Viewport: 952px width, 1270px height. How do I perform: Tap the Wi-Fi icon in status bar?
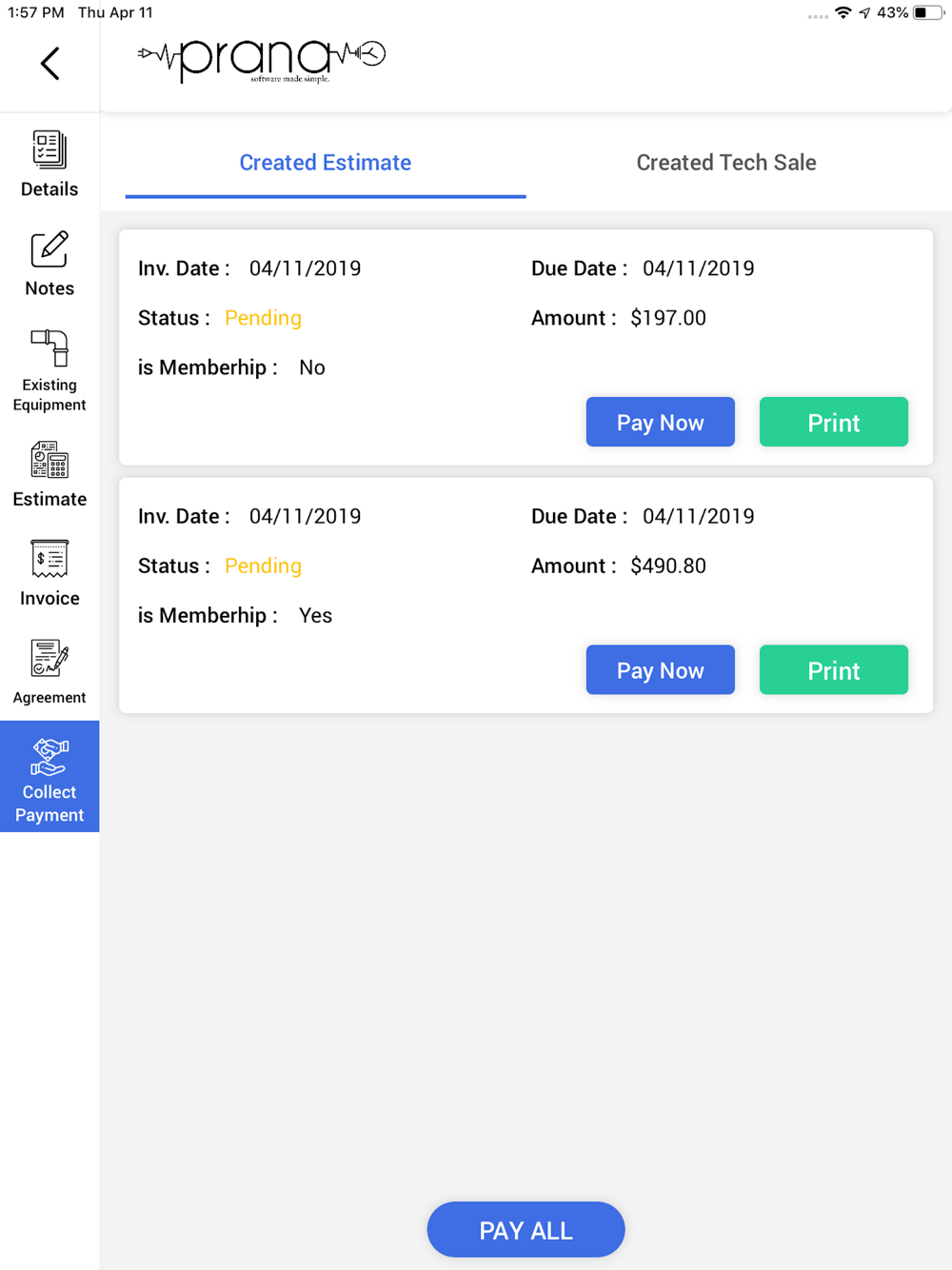[x=843, y=12]
